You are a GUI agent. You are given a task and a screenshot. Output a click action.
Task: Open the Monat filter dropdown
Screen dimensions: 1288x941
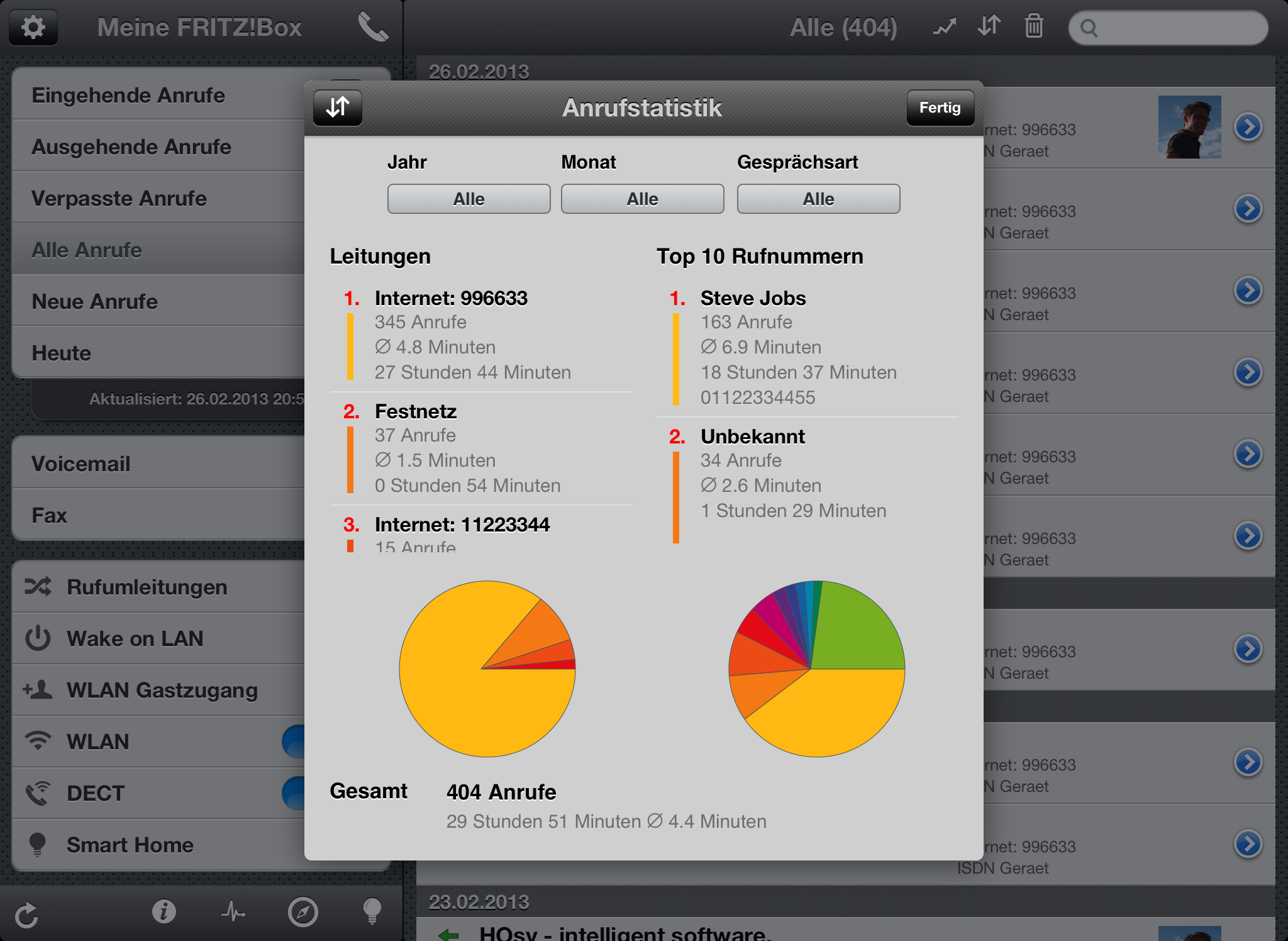tap(642, 199)
